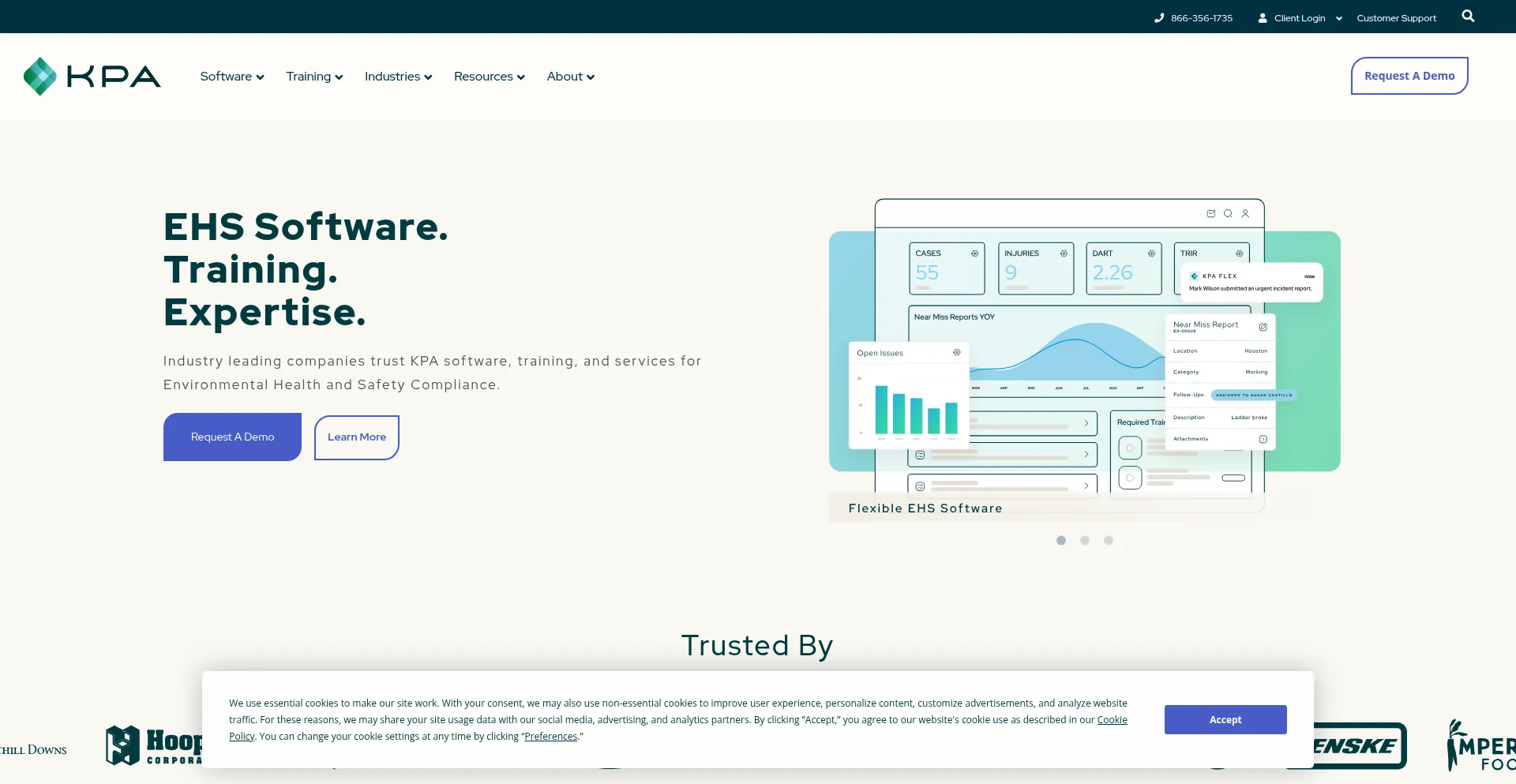
Task: Expand the About chevron
Action: click(x=590, y=77)
